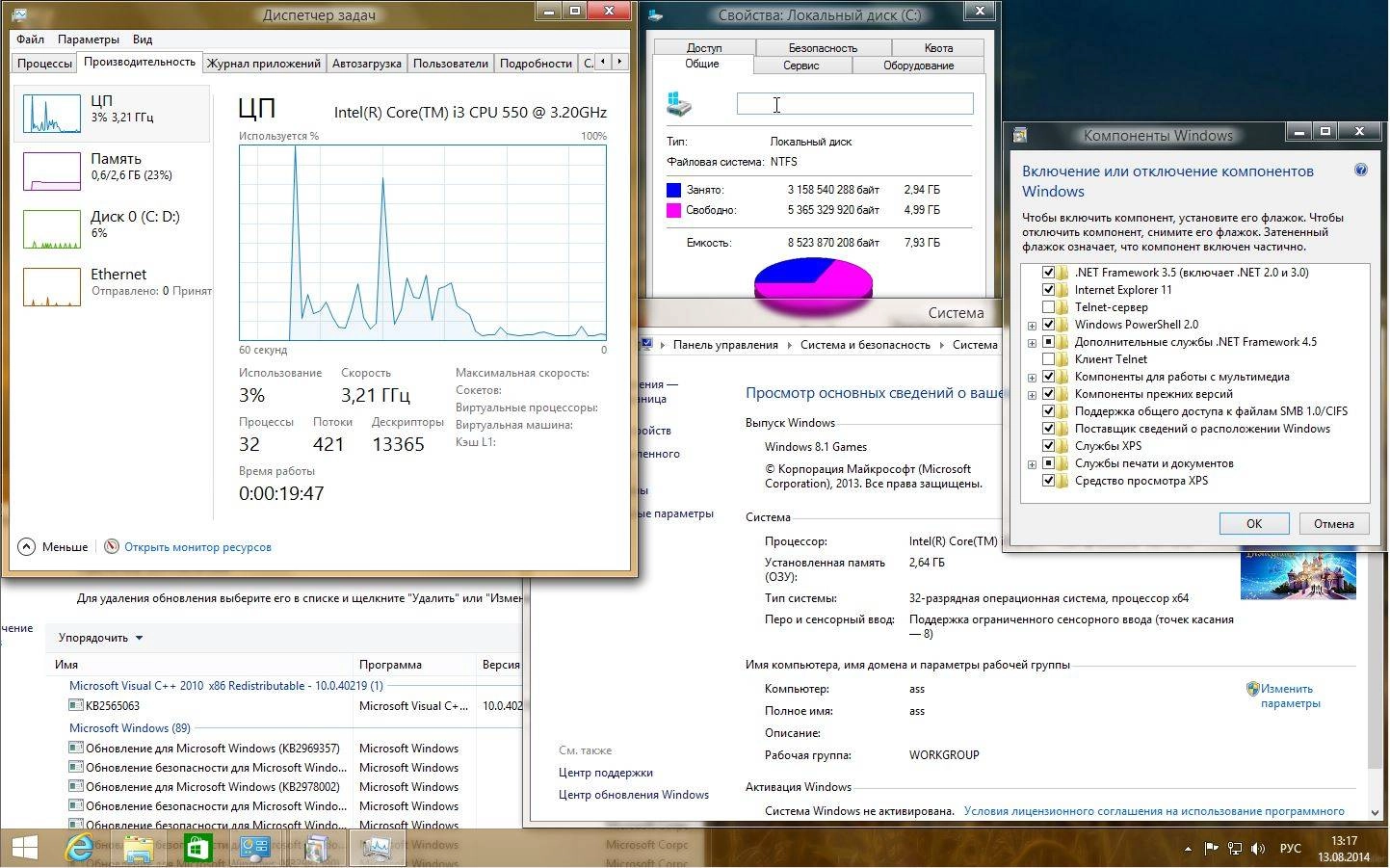
Task: Switch to the Процессы tab
Action: tap(44, 63)
